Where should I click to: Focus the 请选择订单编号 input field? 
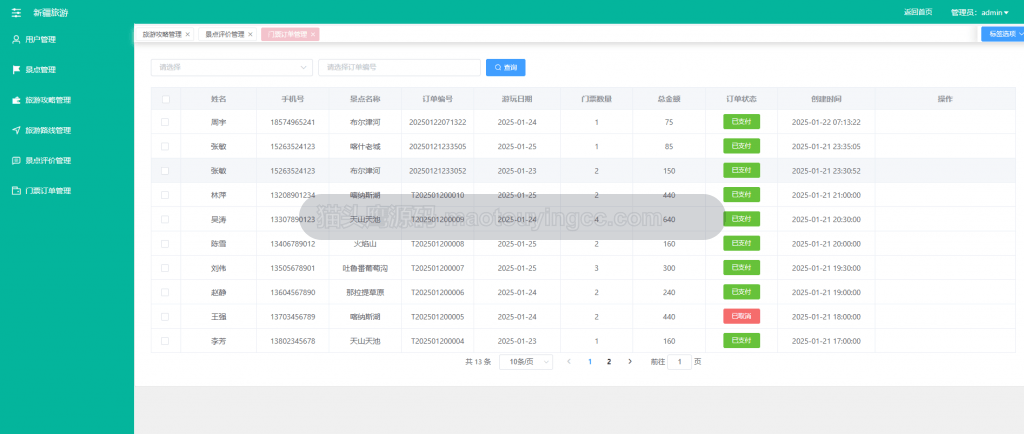pos(400,67)
